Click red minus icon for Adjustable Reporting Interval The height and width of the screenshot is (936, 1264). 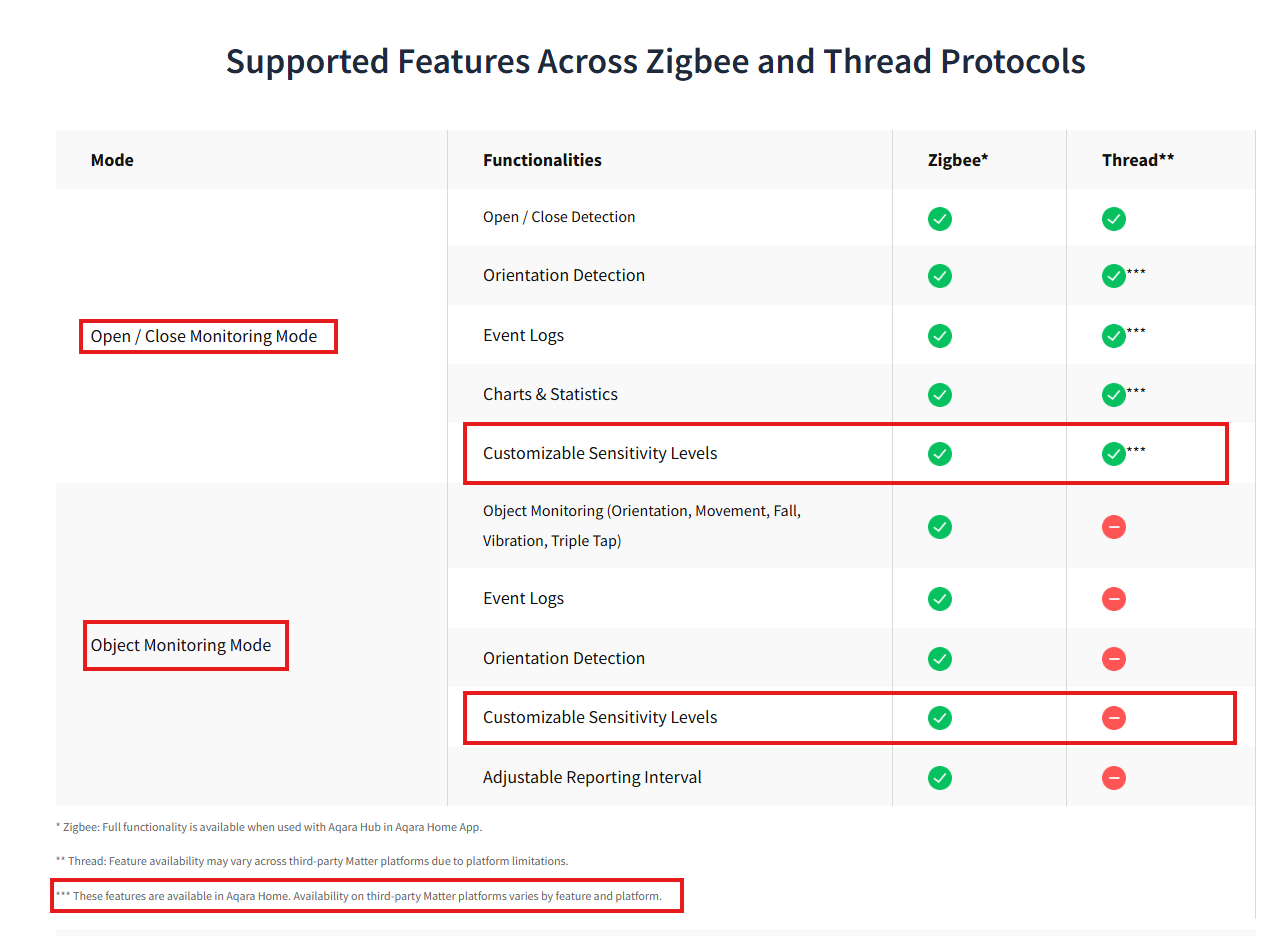coord(1113,778)
